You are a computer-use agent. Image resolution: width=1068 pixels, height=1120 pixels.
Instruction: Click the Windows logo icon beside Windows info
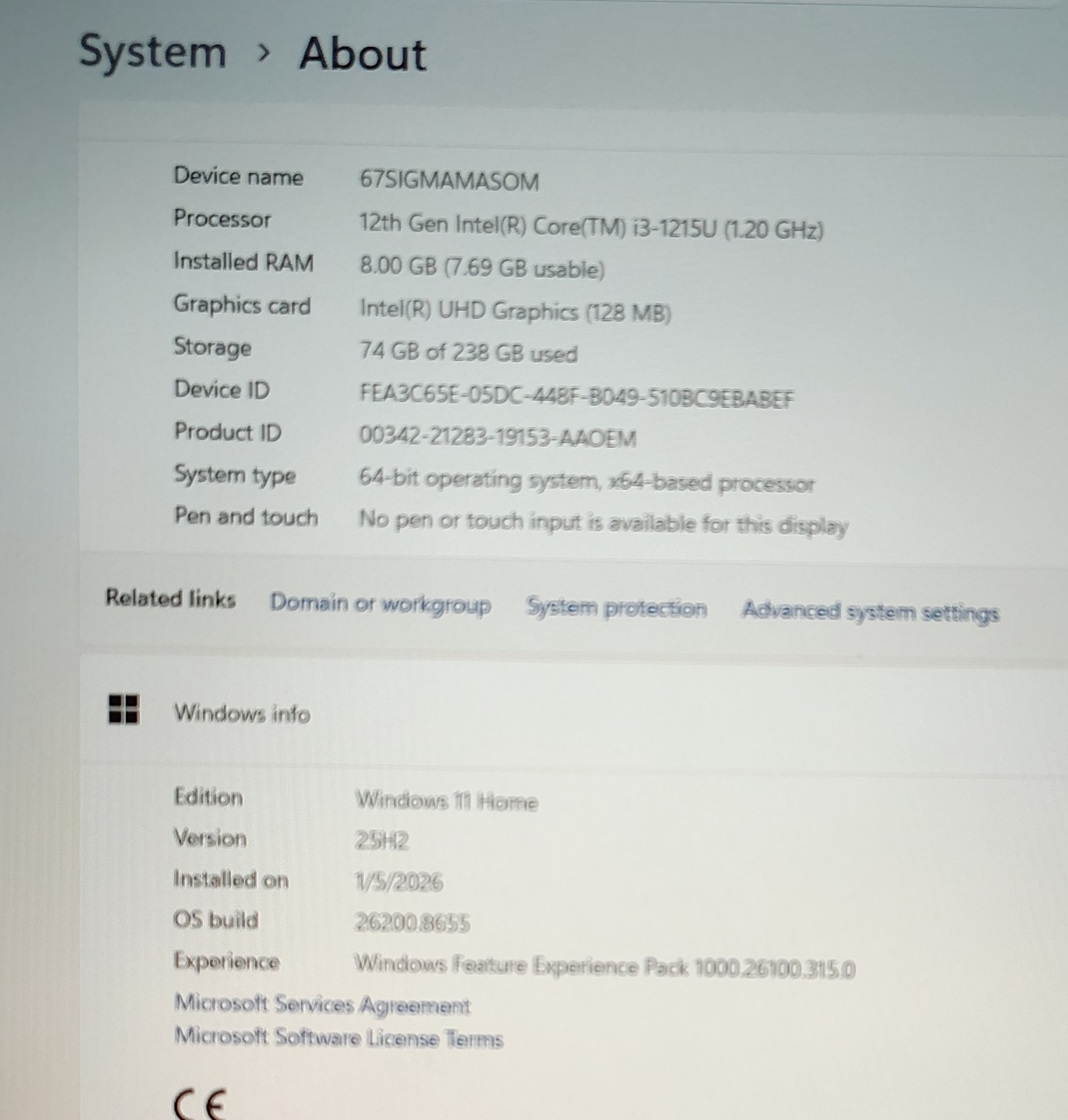click(124, 709)
